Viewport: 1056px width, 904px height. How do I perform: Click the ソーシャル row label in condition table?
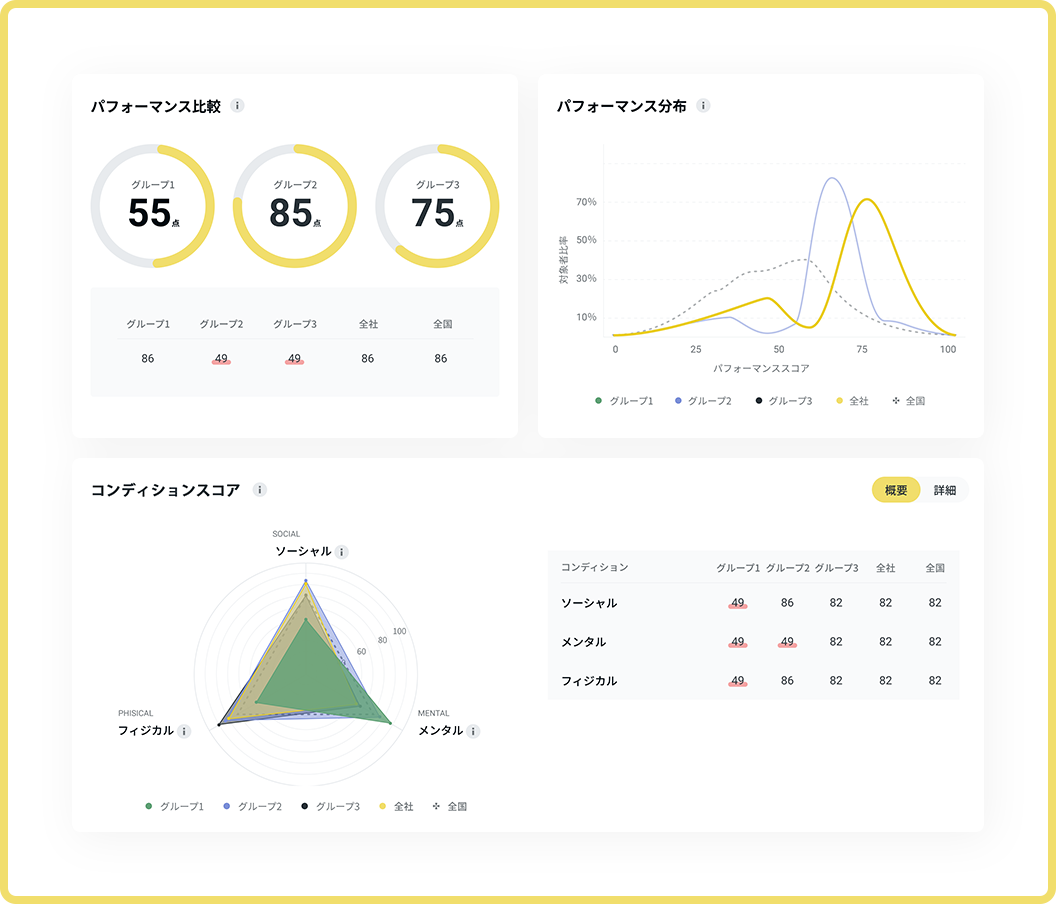[588, 603]
